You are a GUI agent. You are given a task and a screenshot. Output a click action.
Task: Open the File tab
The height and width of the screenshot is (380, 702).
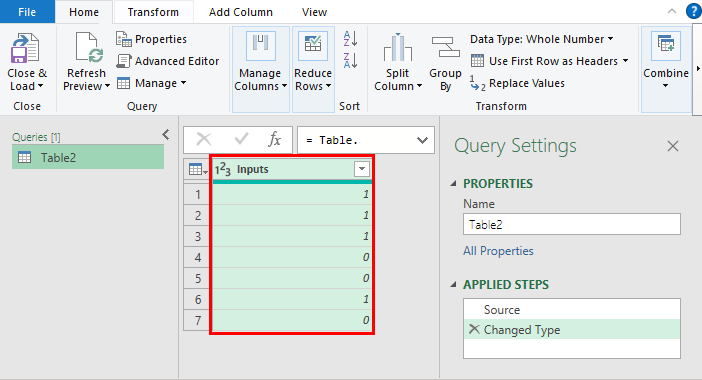(27, 12)
